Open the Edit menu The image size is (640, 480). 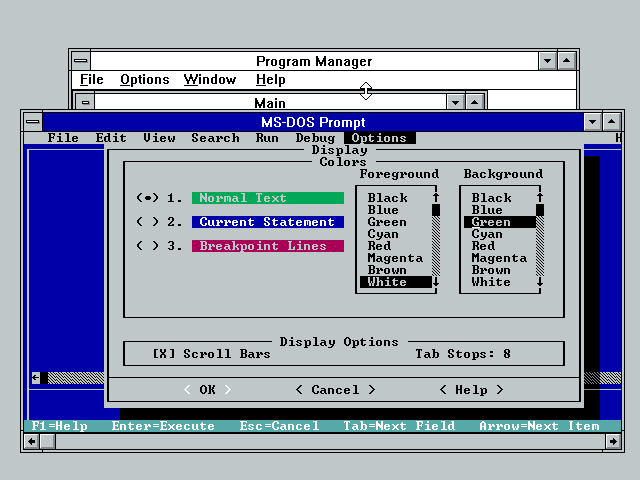[111, 138]
